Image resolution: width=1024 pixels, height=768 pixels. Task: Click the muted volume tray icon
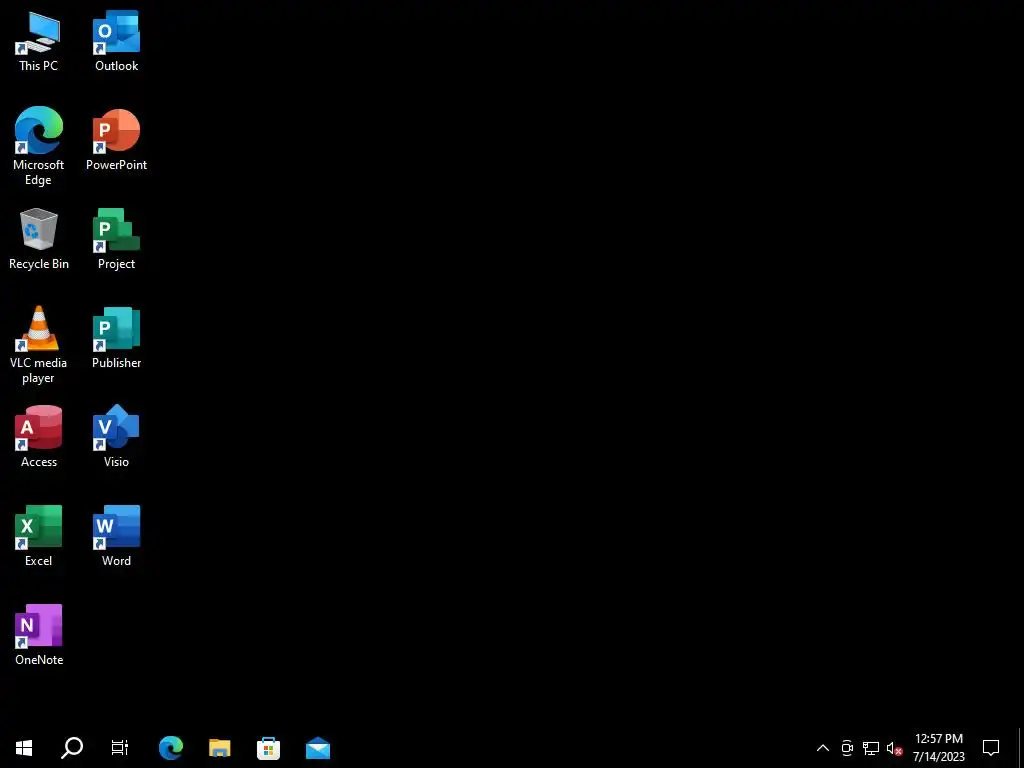[894, 748]
